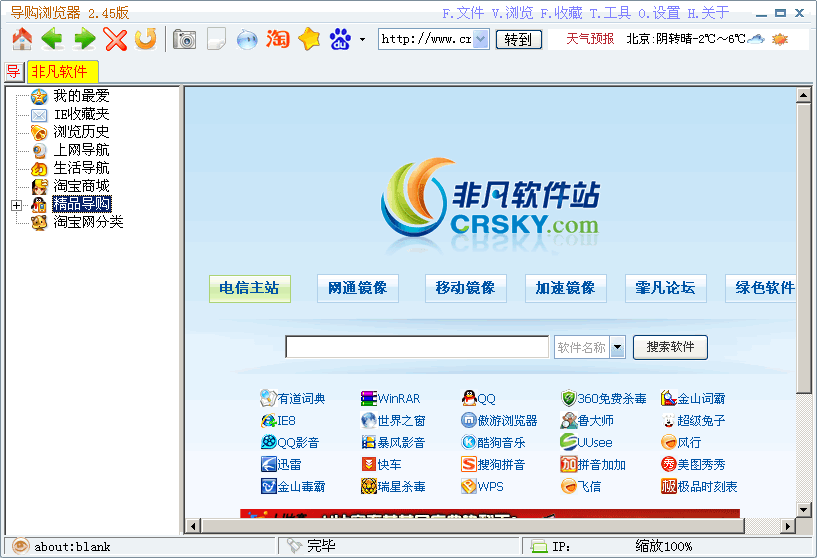Open the arrow dropdown beside Baidu icon

tap(362, 40)
